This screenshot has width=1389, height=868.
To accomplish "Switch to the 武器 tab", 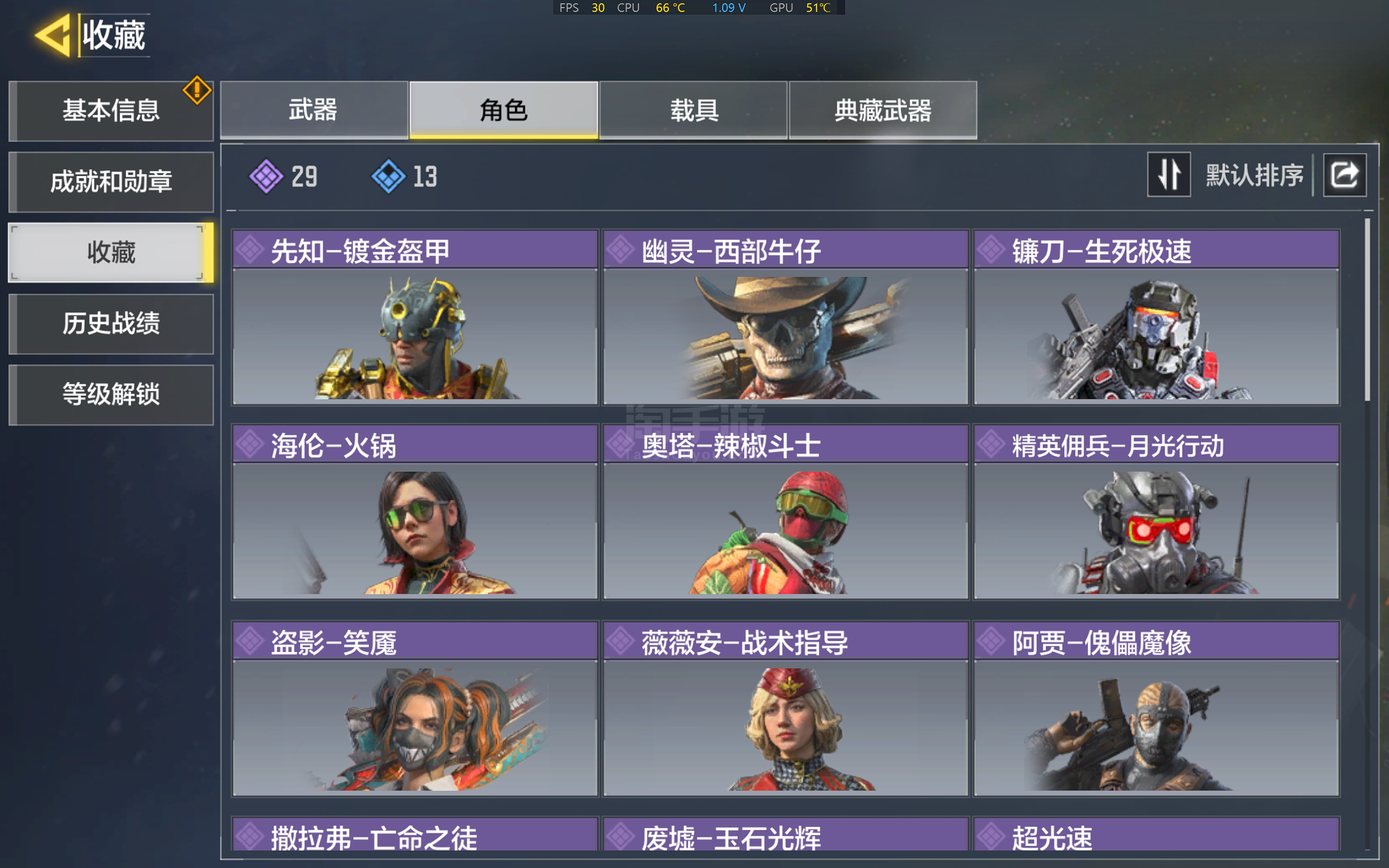I will point(314,110).
